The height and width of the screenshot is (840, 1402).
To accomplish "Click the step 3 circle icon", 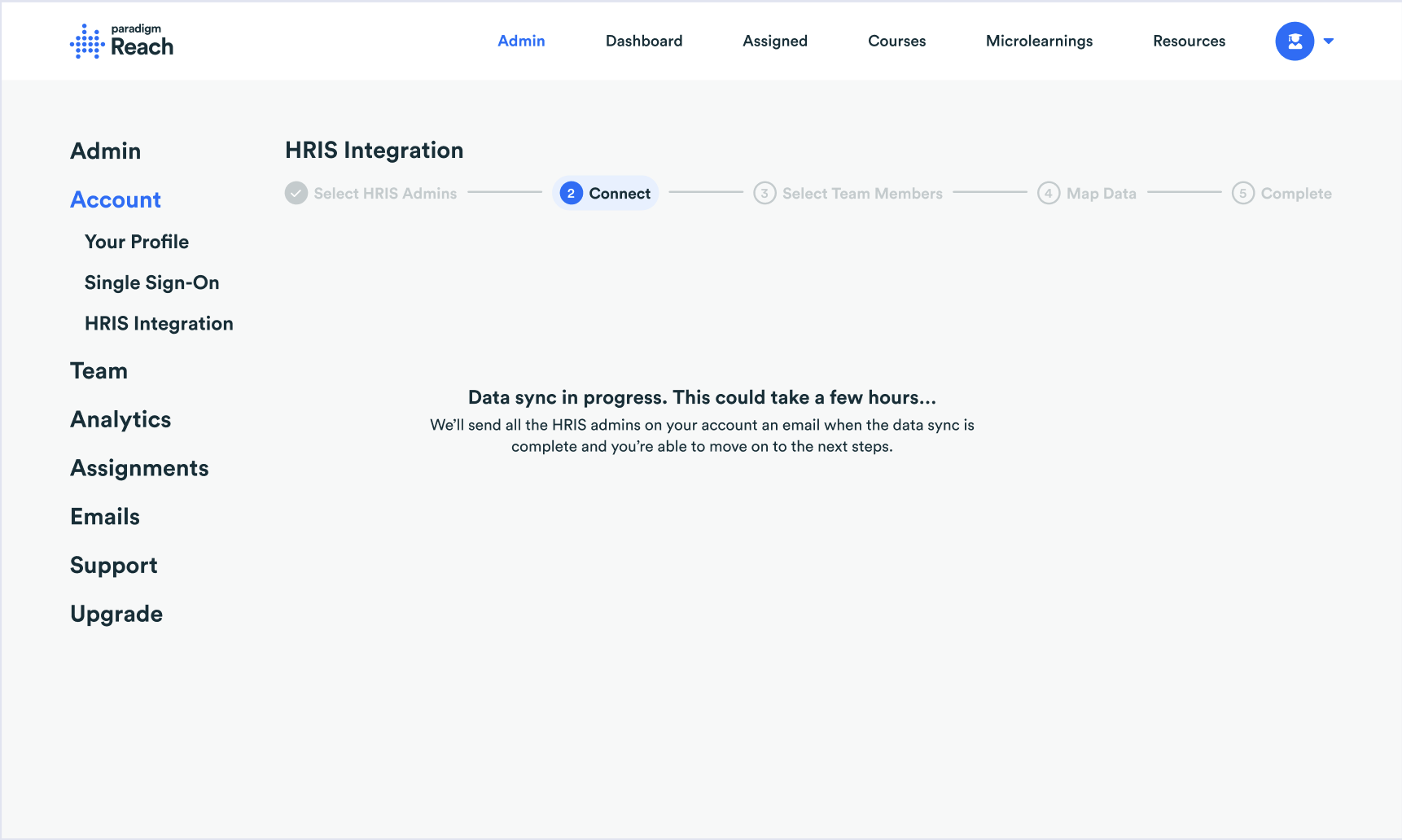I will 765,193.
